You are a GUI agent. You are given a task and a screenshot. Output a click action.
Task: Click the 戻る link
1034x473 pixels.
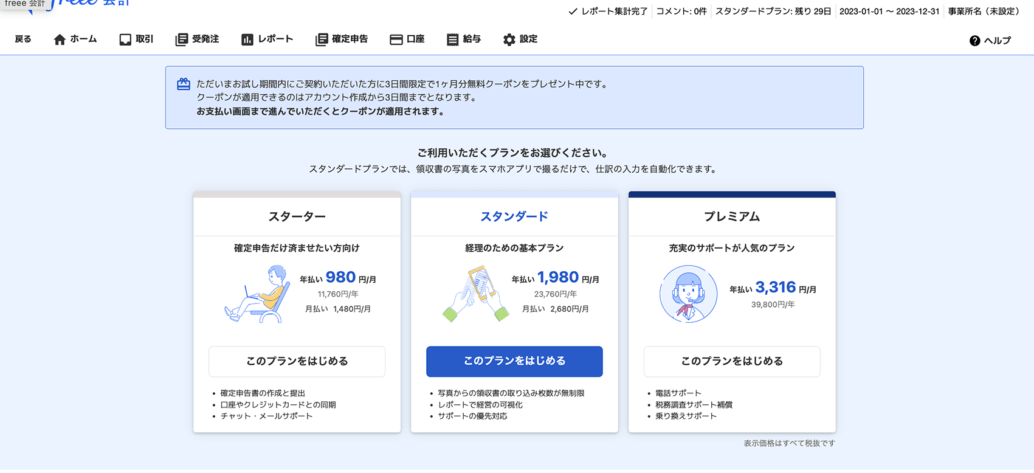23,40
